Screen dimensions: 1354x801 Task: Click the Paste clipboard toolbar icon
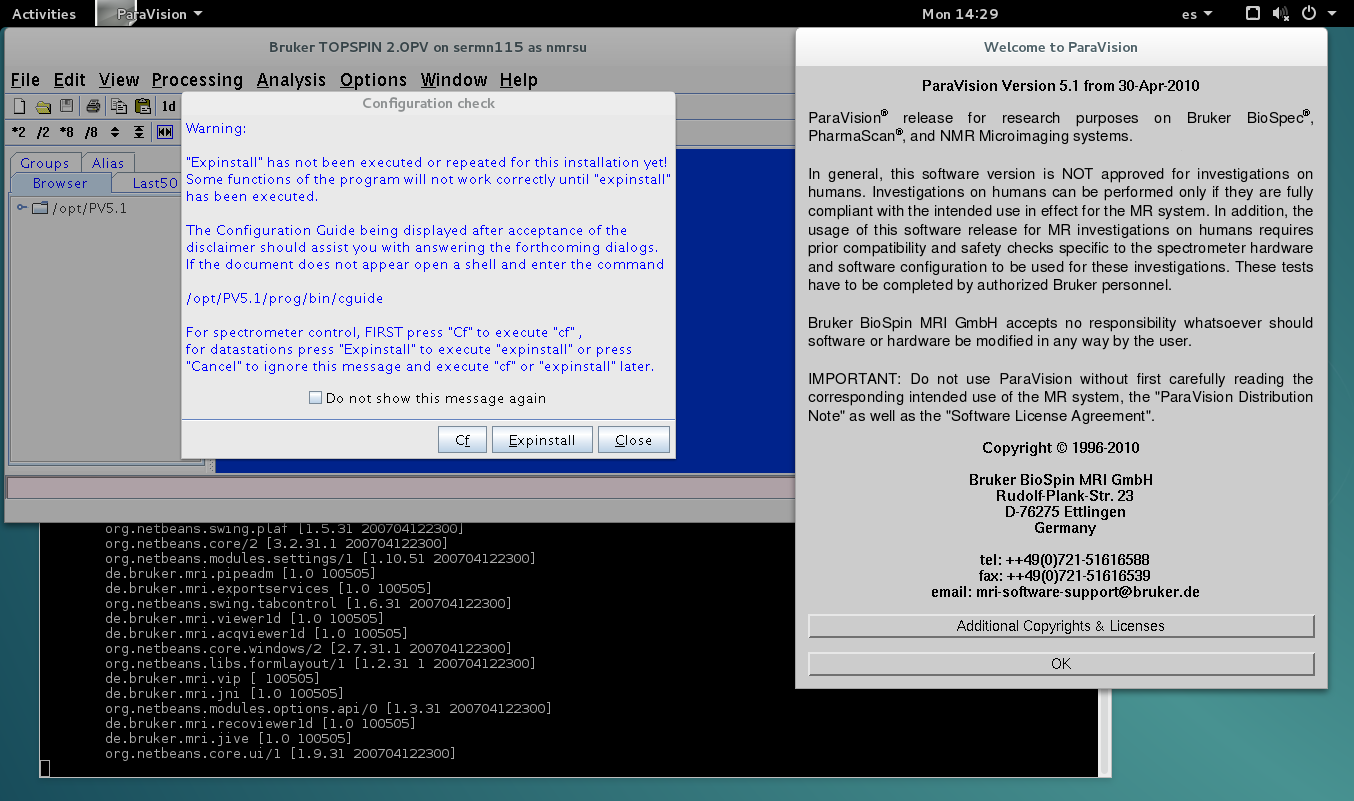[x=143, y=106]
